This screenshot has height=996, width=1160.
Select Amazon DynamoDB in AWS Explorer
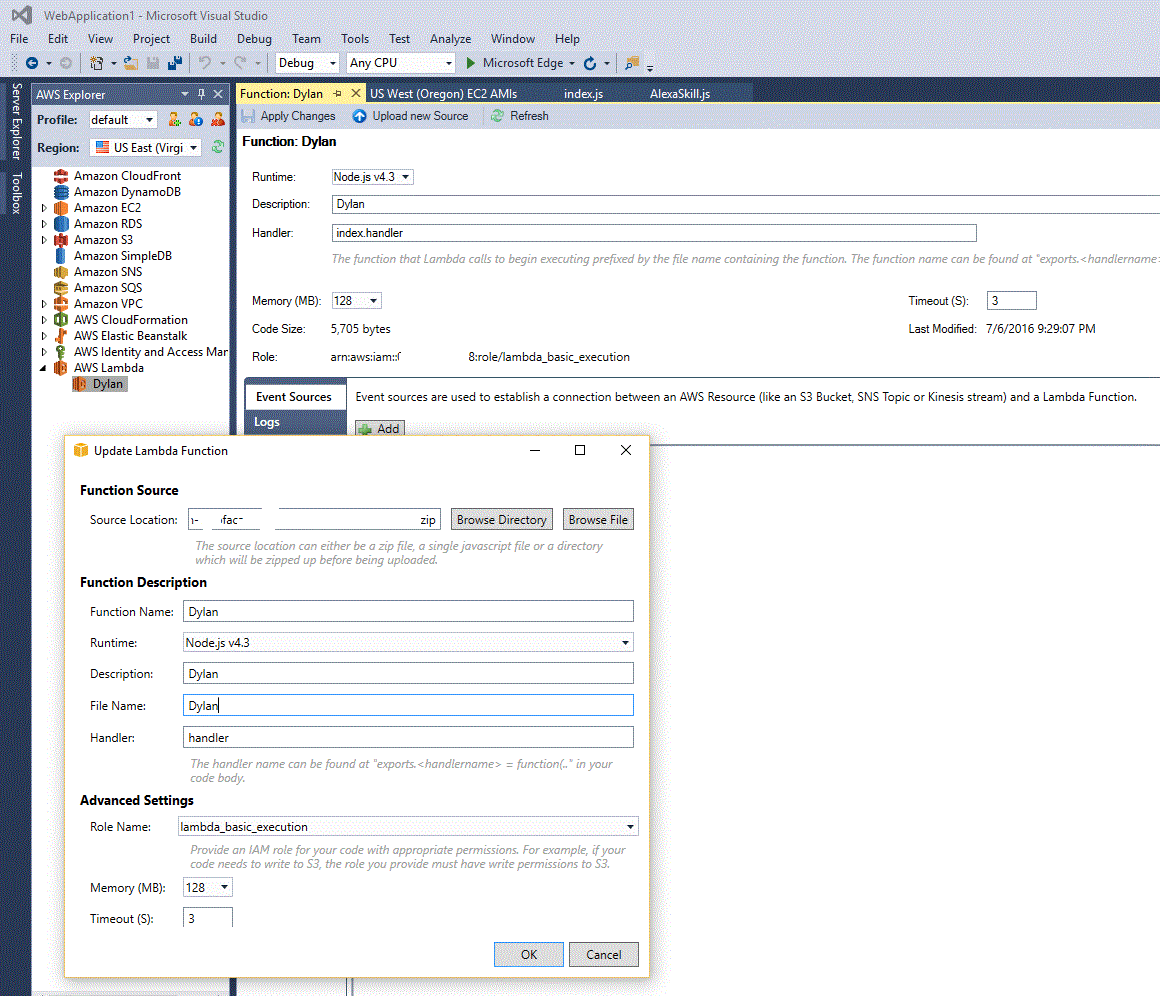coord(127,192)
